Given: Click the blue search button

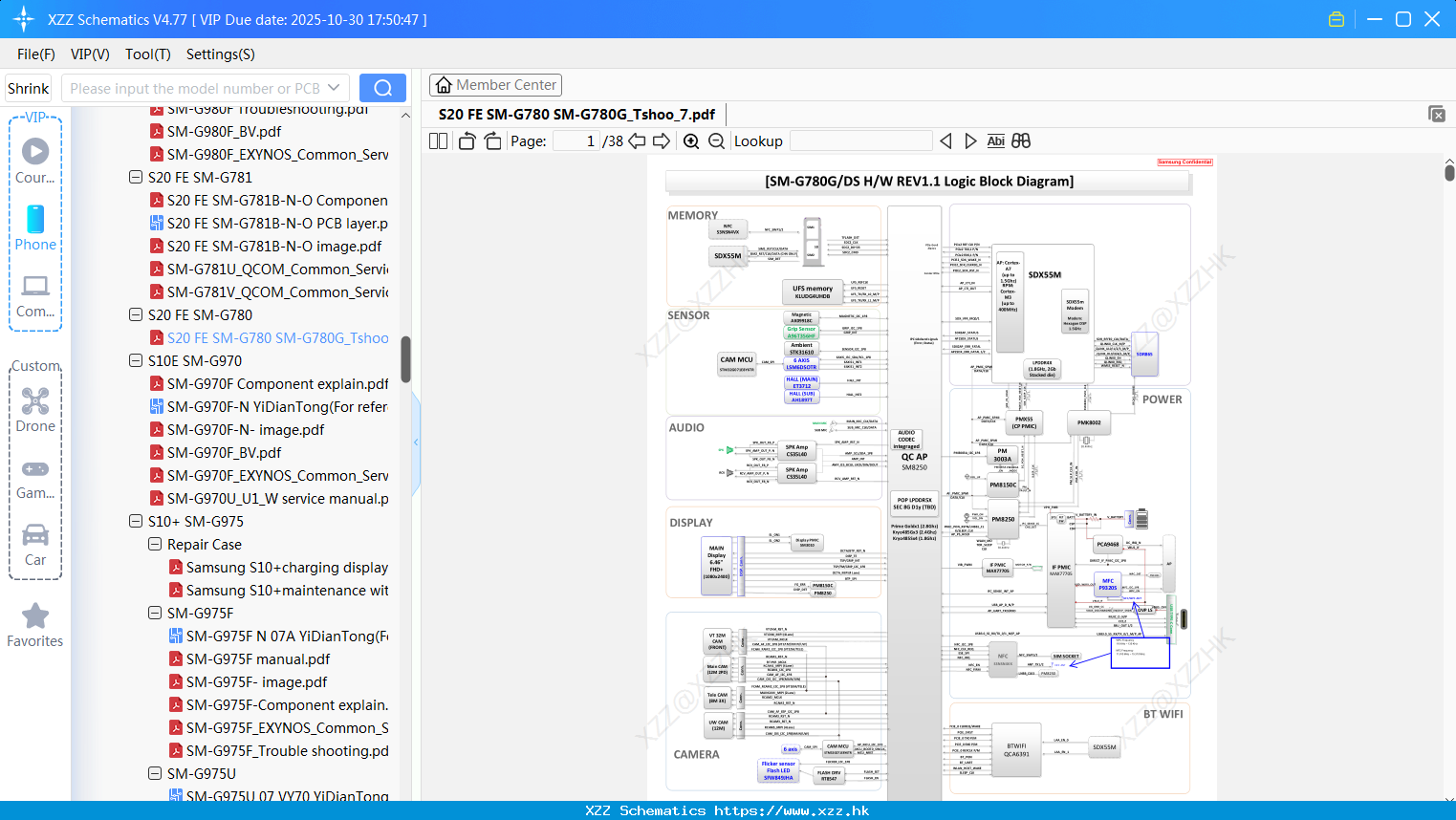Looking at the screenshot, I should click(x=382, y=88).
